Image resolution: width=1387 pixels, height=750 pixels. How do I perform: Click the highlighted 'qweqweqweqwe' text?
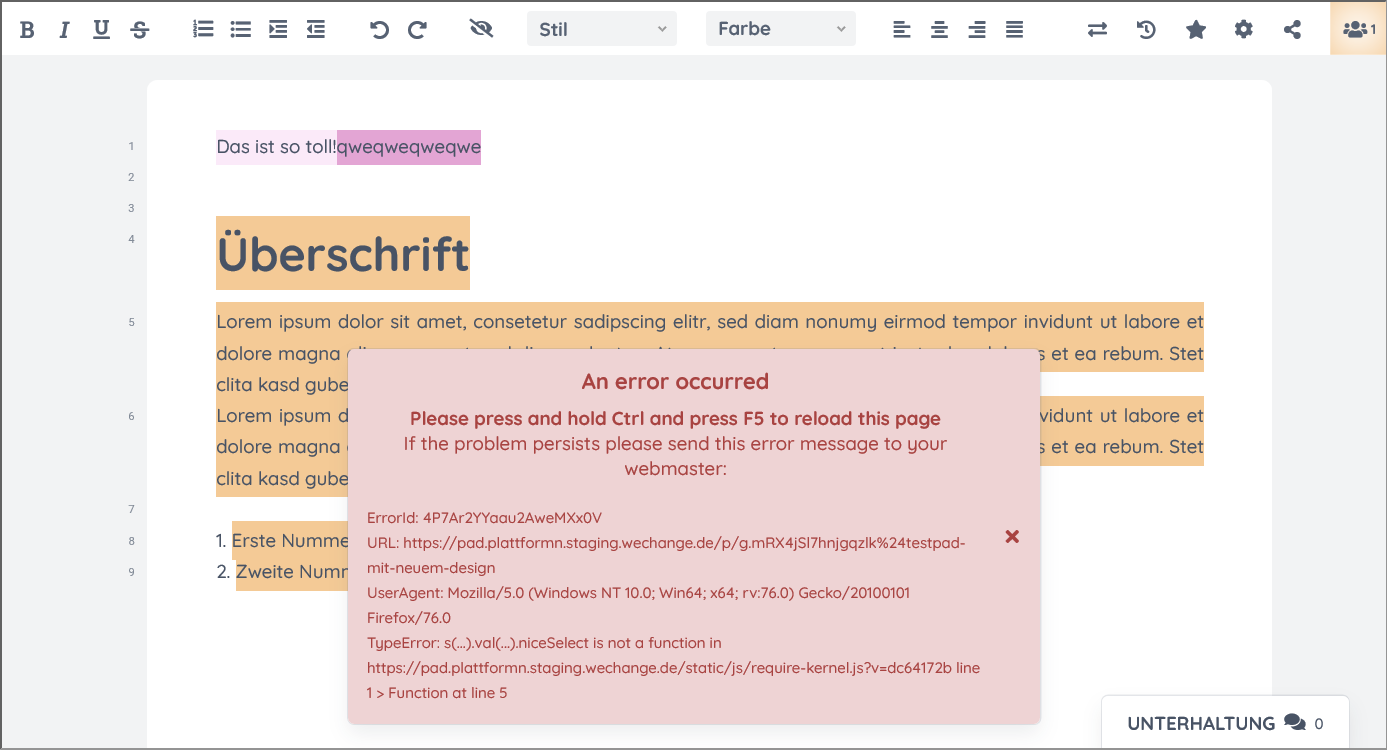point(409,148)
